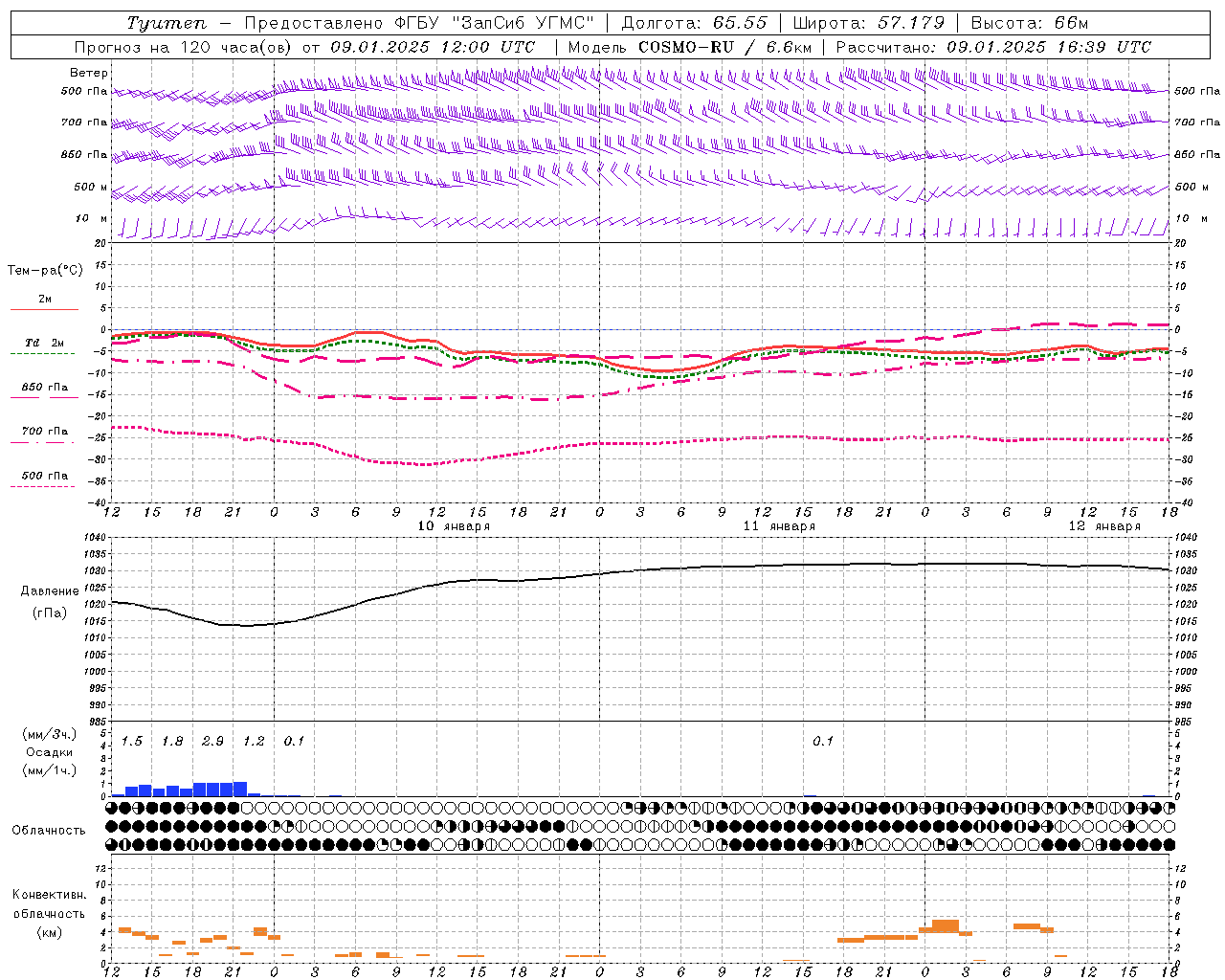Select the "Осадки" precipitation label

pos(50,752)
